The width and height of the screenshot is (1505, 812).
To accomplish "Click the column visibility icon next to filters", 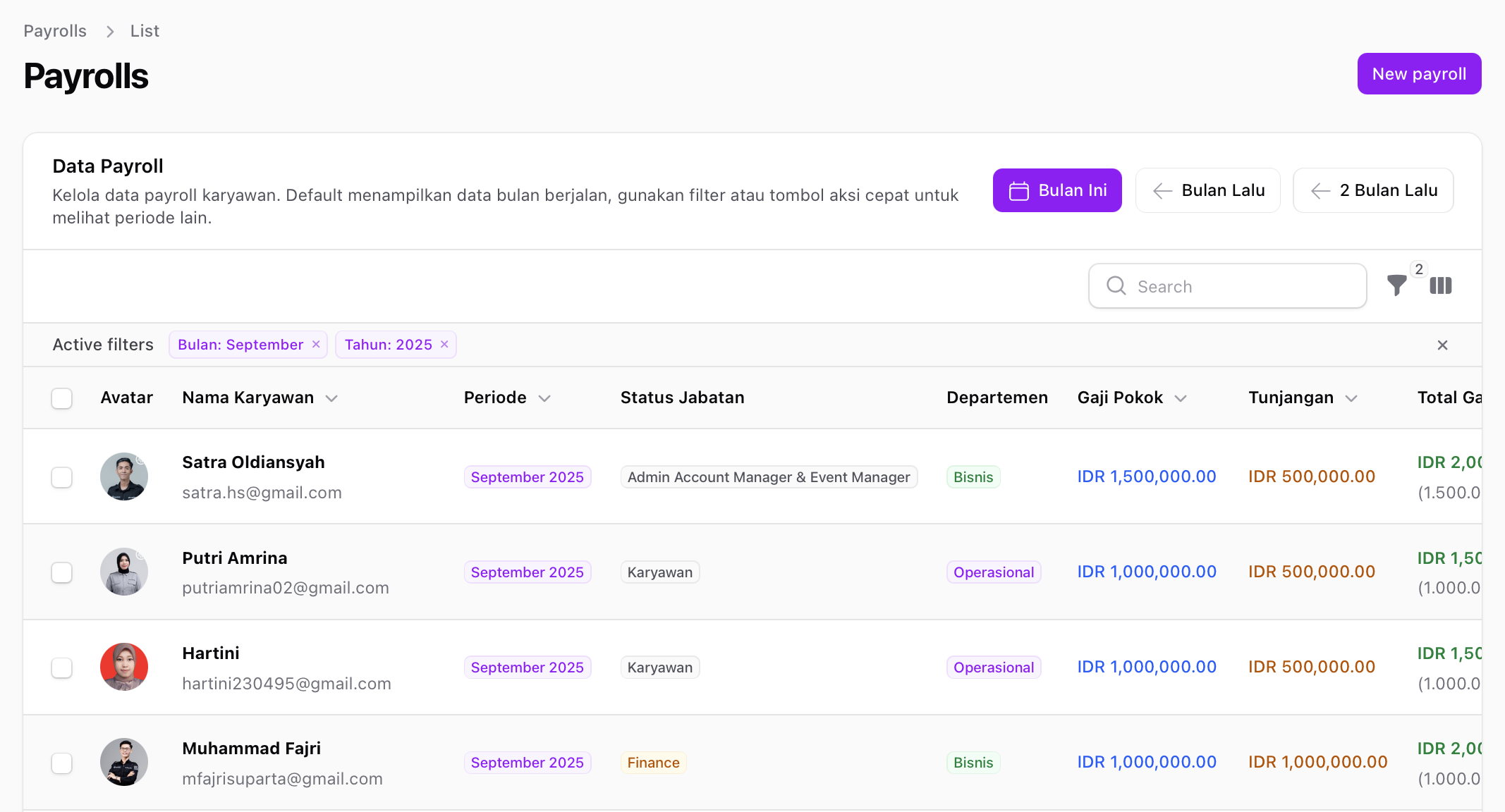I will [x=1441, y=286].
